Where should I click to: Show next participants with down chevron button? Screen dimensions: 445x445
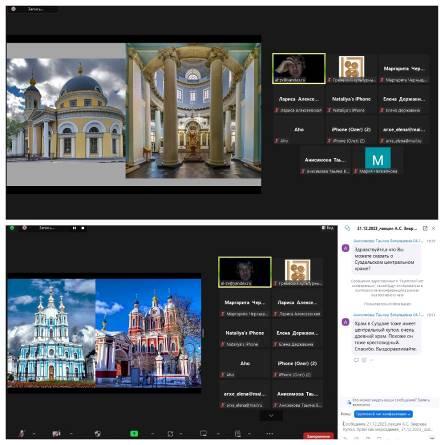271,415
